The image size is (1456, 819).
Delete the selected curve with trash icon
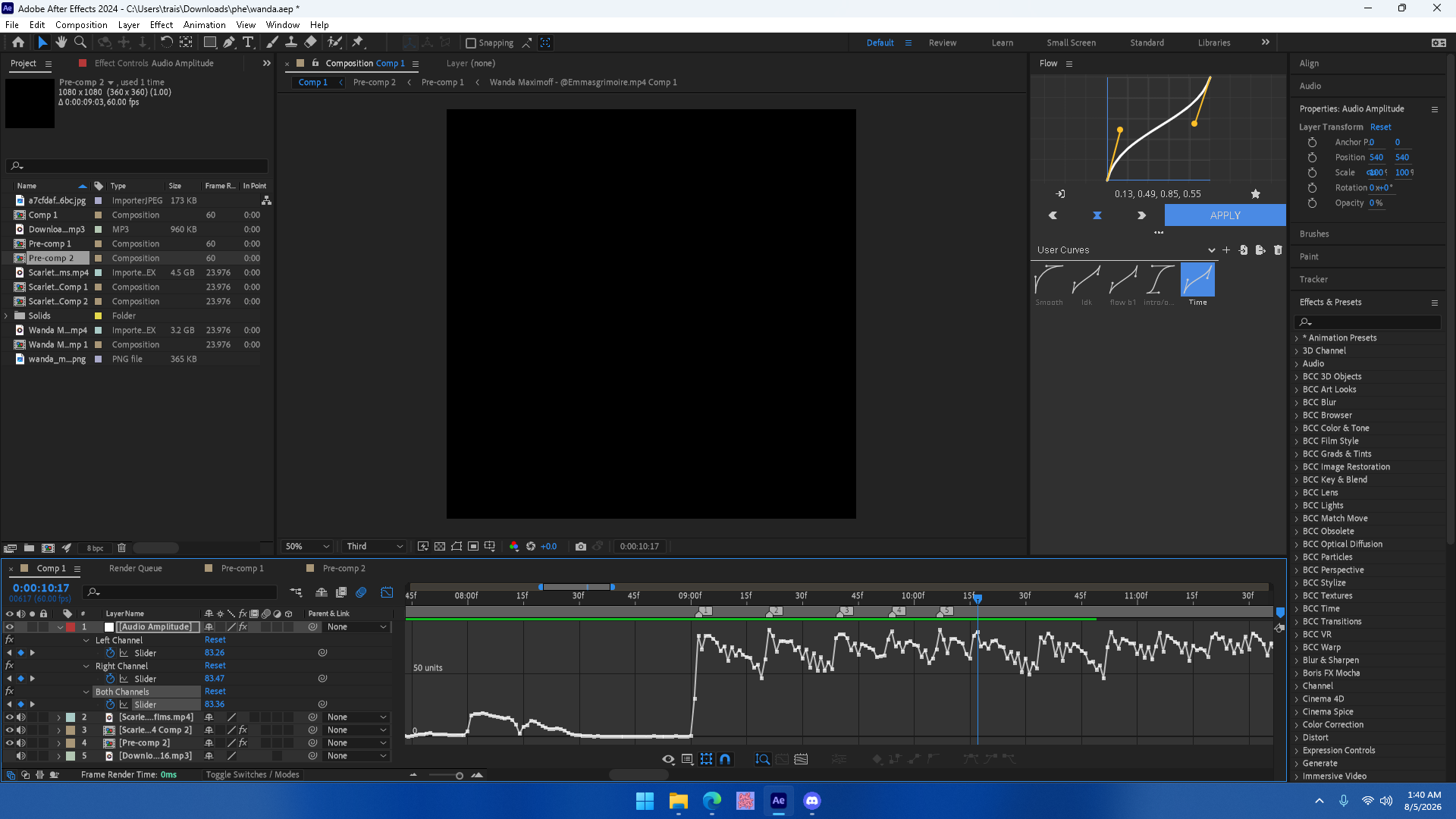[1278, 249]
